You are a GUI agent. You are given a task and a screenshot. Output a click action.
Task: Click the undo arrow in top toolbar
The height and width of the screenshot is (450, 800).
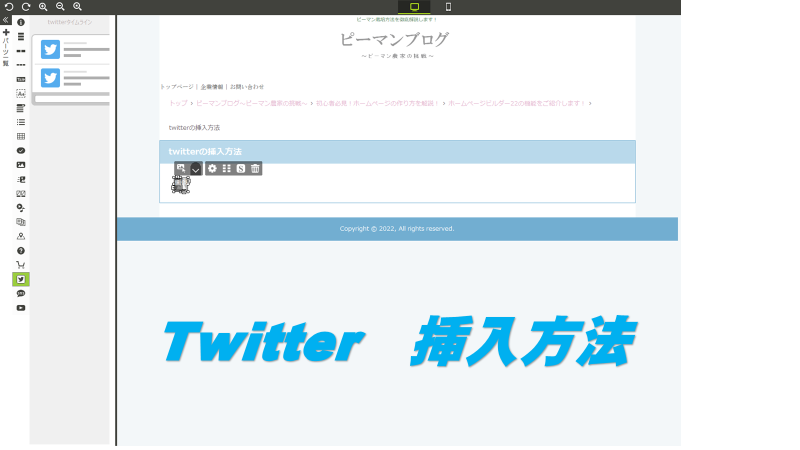[8, 6]
